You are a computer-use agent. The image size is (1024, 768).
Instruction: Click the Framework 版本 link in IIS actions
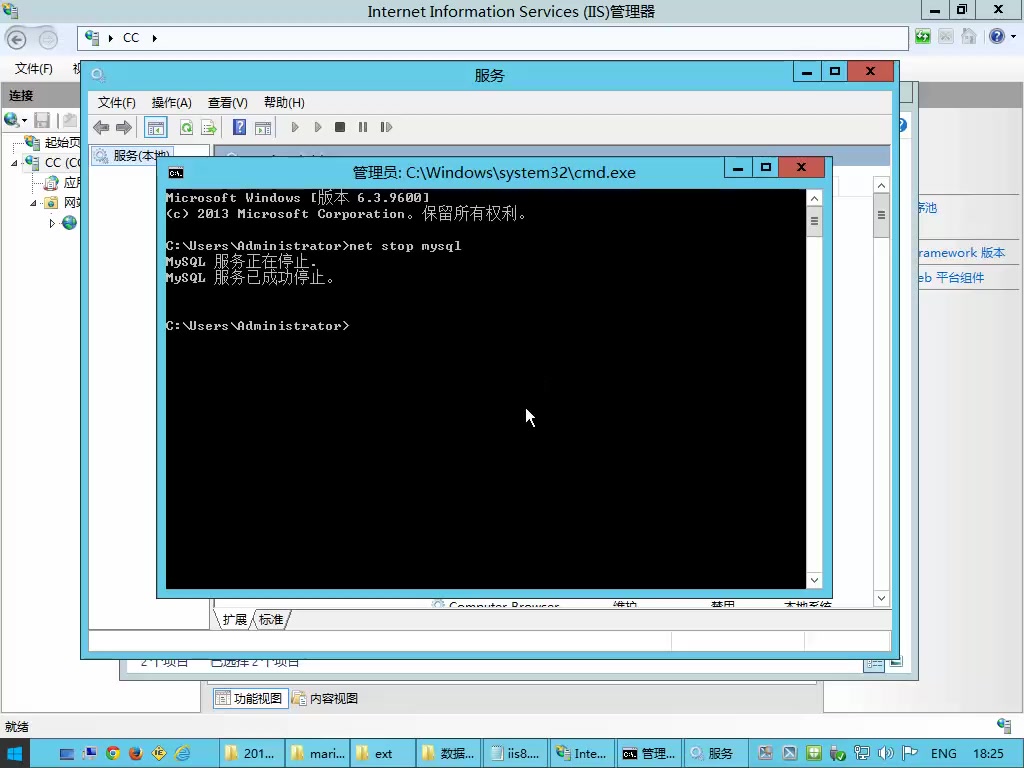[x=961, y=253]
